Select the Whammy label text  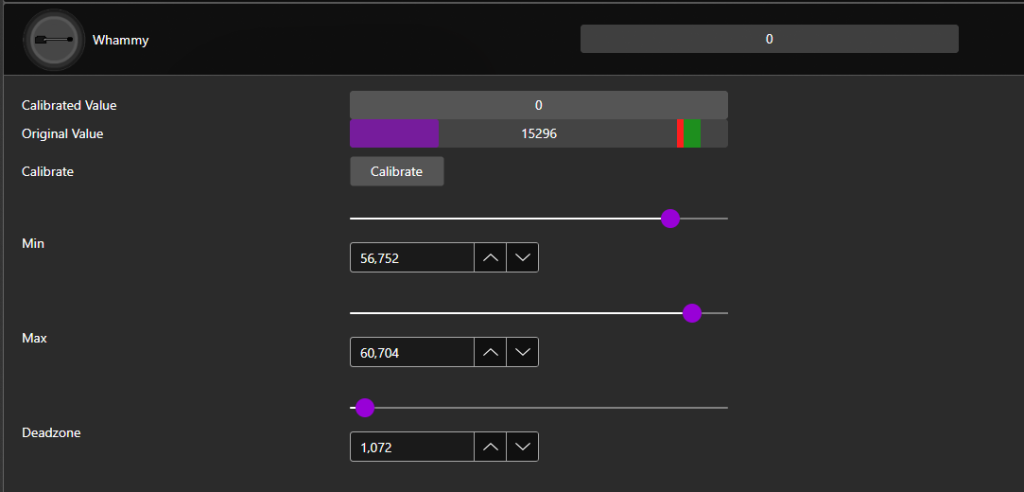(120, 40)
